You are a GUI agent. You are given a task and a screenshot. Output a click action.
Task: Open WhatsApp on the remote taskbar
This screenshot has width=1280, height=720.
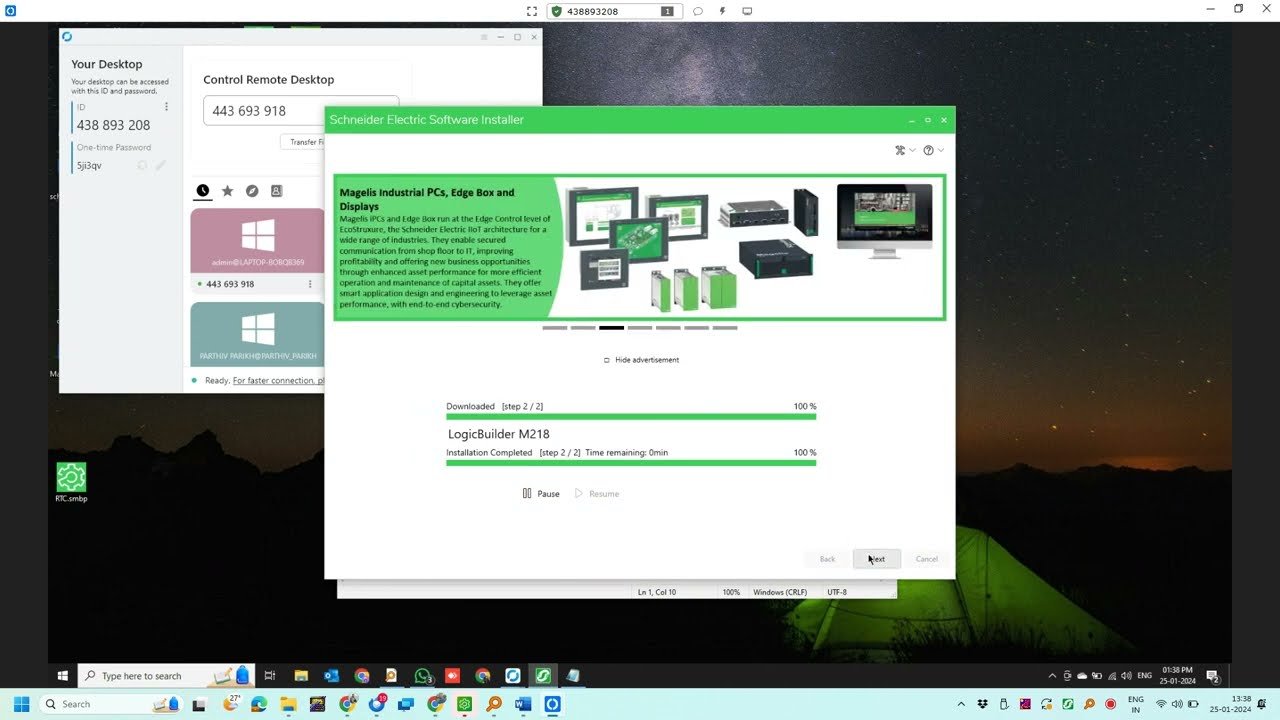(x=422, y=676)
